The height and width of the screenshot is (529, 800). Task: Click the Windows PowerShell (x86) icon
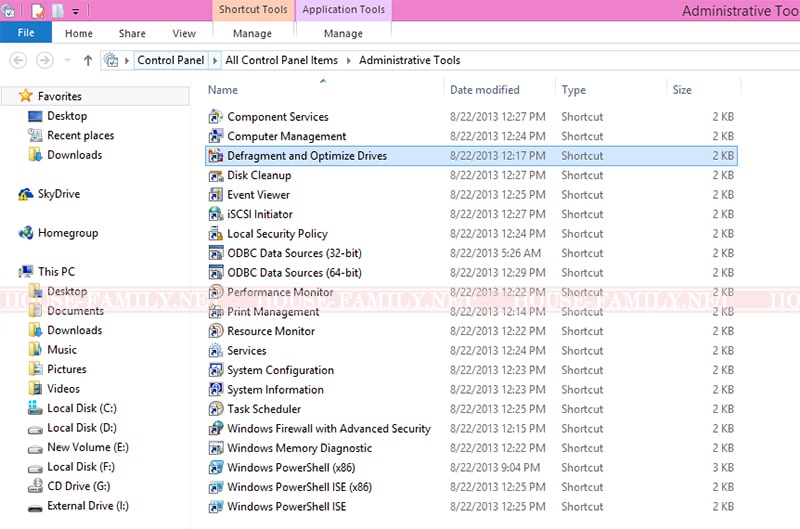[216, 467]
